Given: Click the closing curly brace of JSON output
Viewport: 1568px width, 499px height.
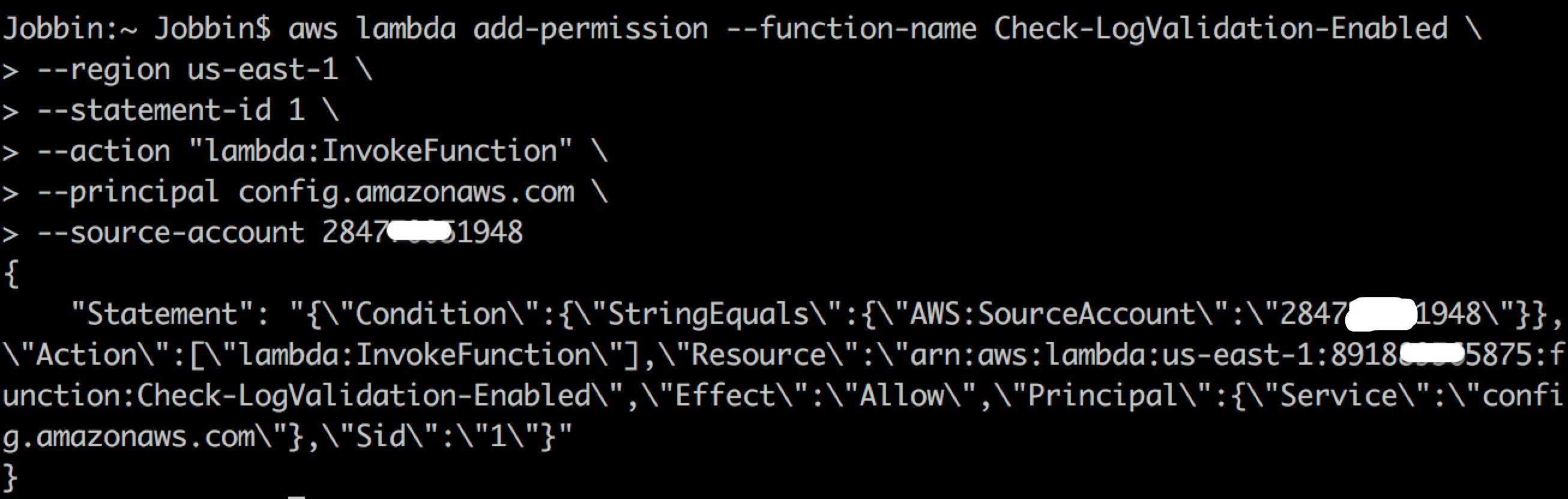Looking at the screenshot, I should 11,477.
